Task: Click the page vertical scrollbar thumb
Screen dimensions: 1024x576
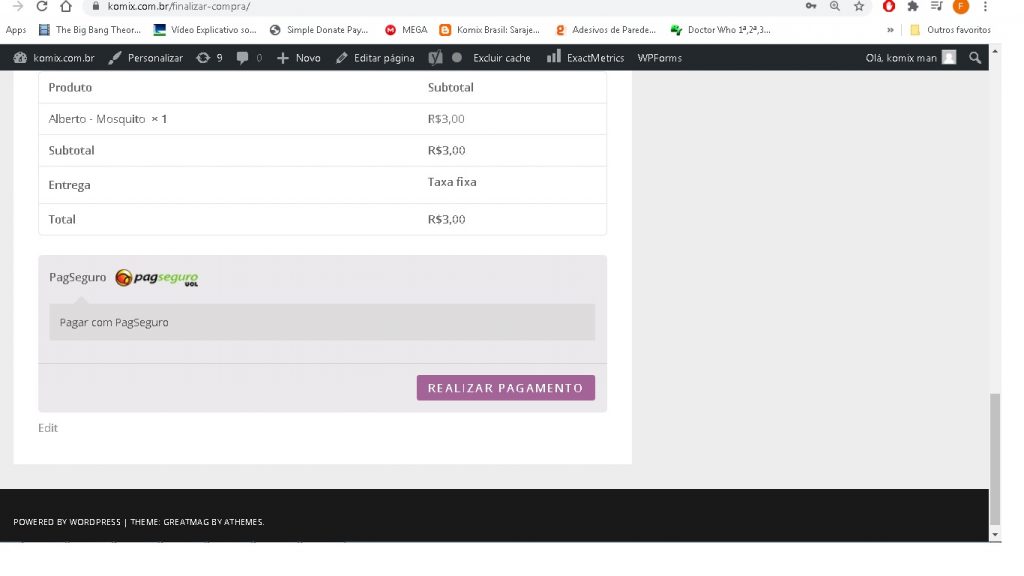Action: (x=994, y=458)
